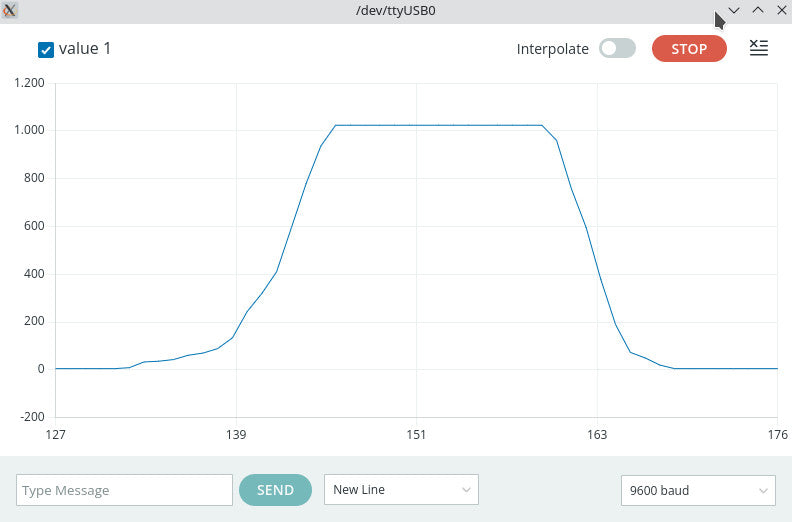Click the red STOP button
Screen dimensions: 792x522
point(689,49)
